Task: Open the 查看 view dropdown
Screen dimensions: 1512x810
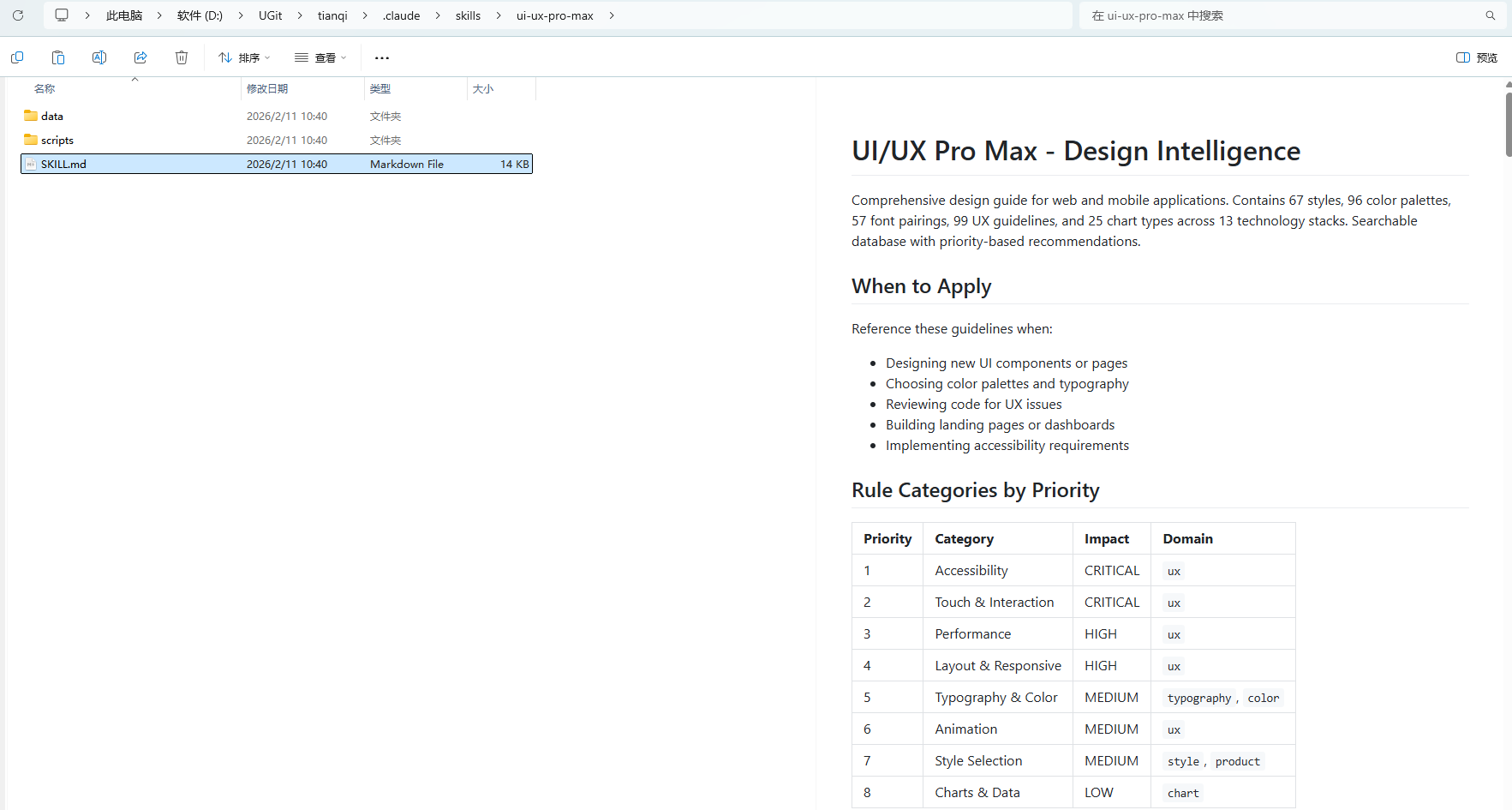Action: tap(320, 57)
